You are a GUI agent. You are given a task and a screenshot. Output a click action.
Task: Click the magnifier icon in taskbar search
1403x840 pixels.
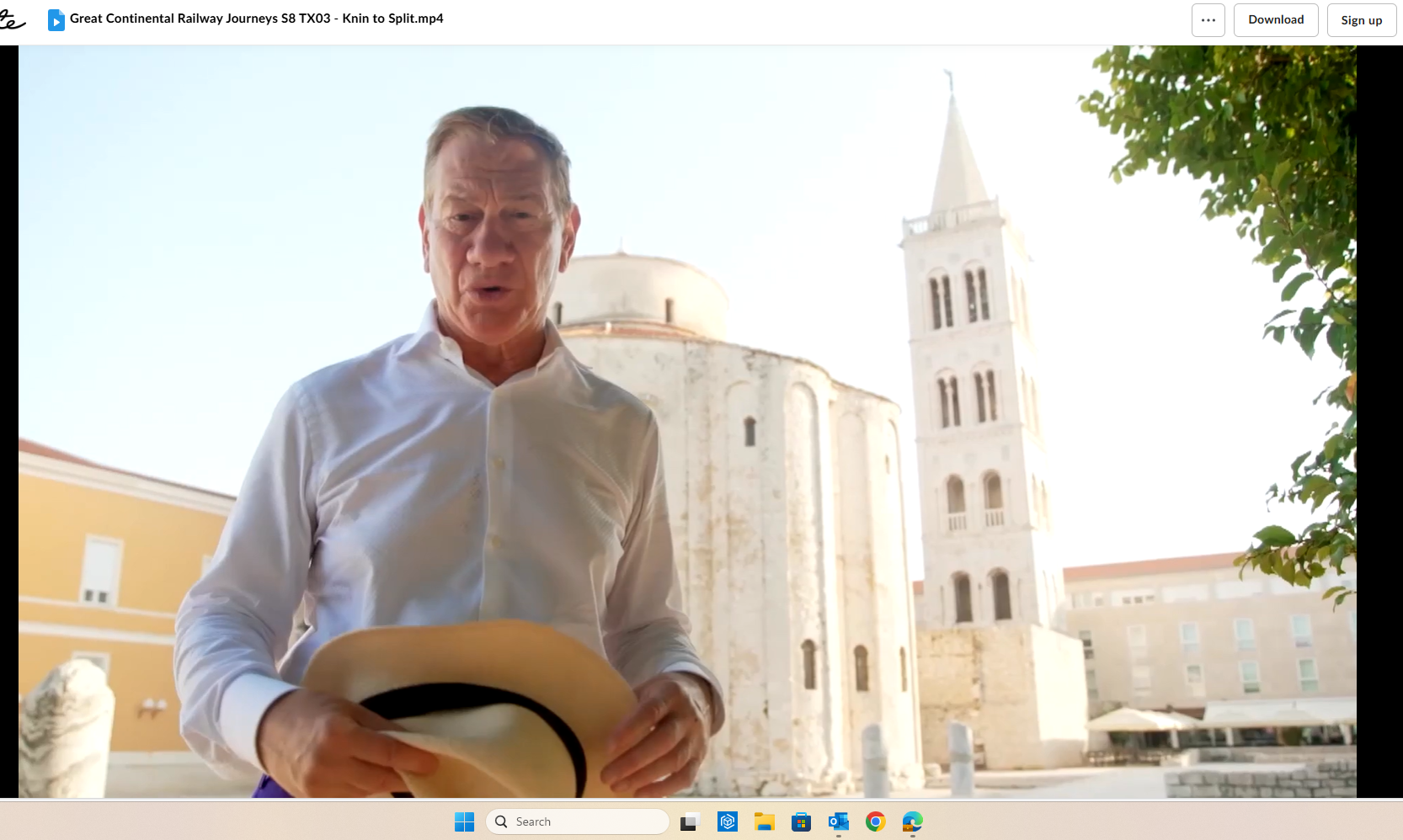point(501,821)
